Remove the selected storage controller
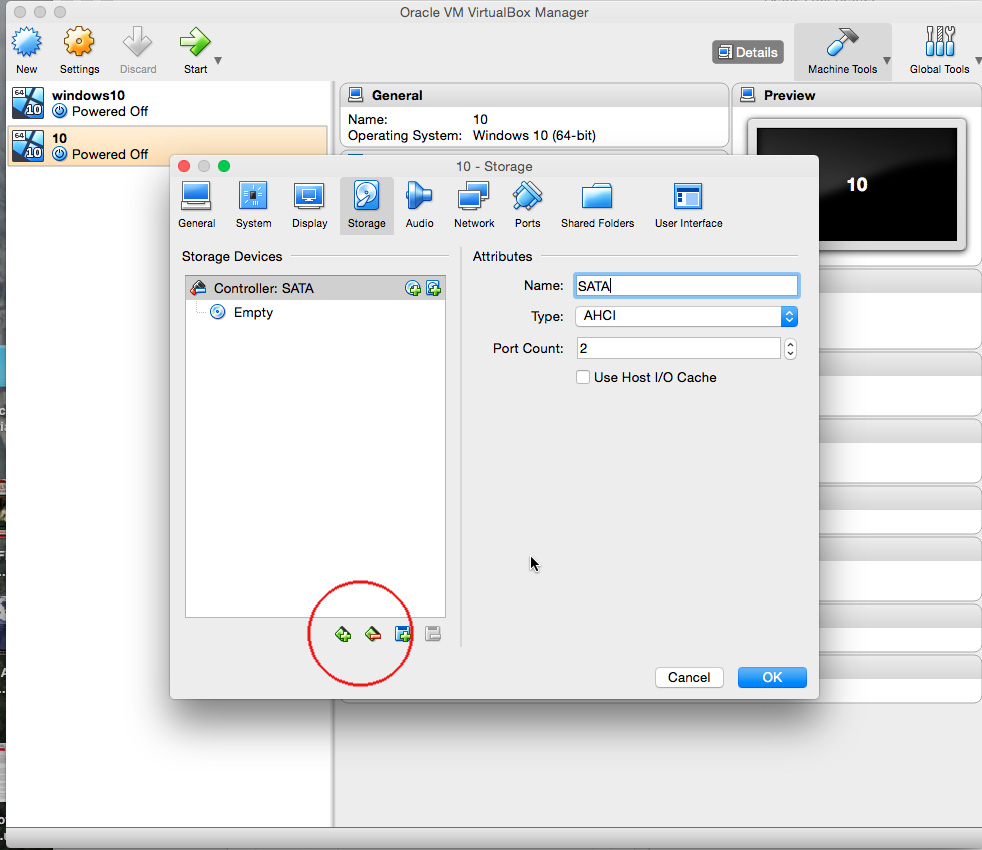 click(x=373, y=635)
